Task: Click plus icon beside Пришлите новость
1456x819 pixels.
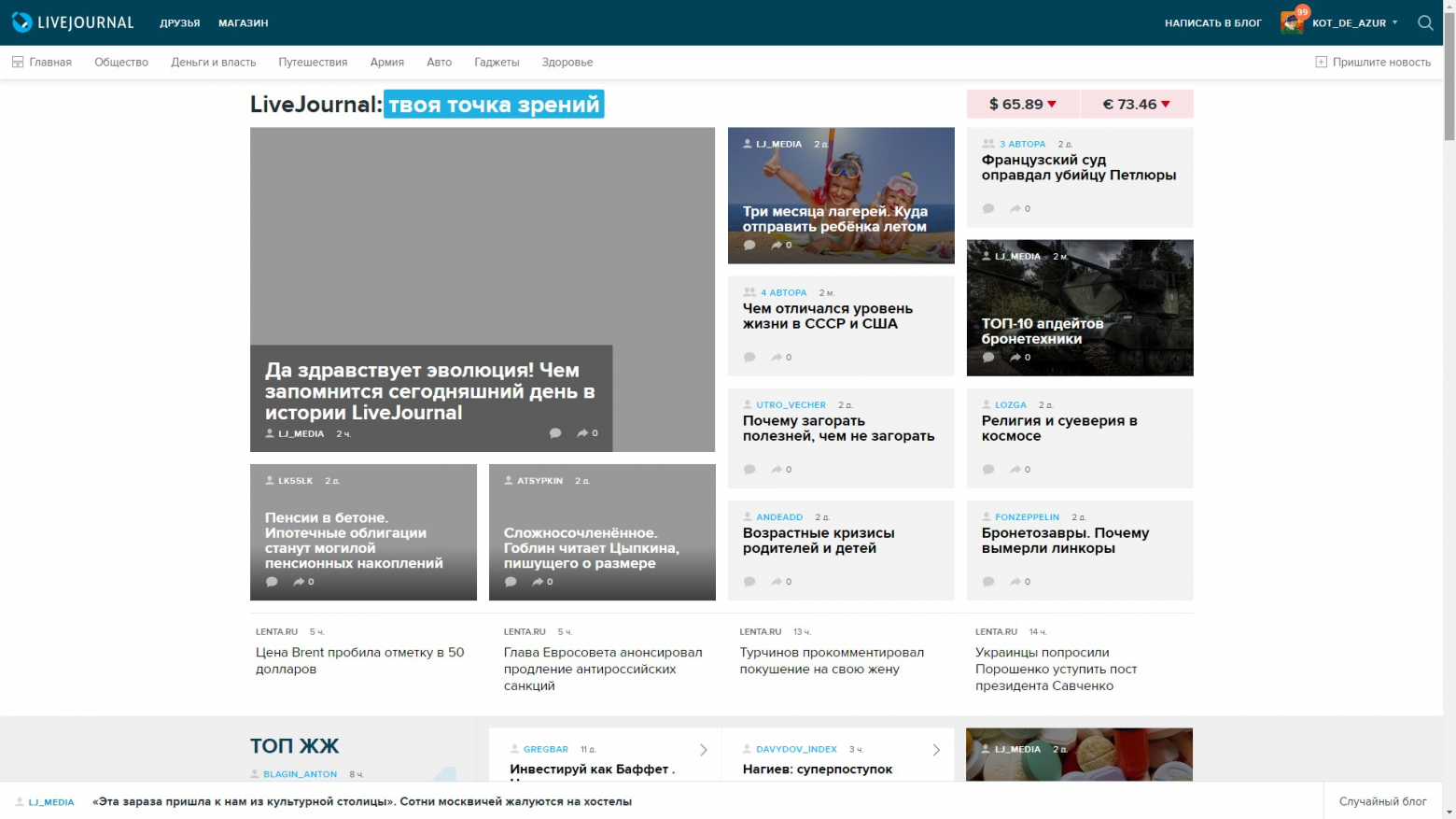Action: 1321,62
